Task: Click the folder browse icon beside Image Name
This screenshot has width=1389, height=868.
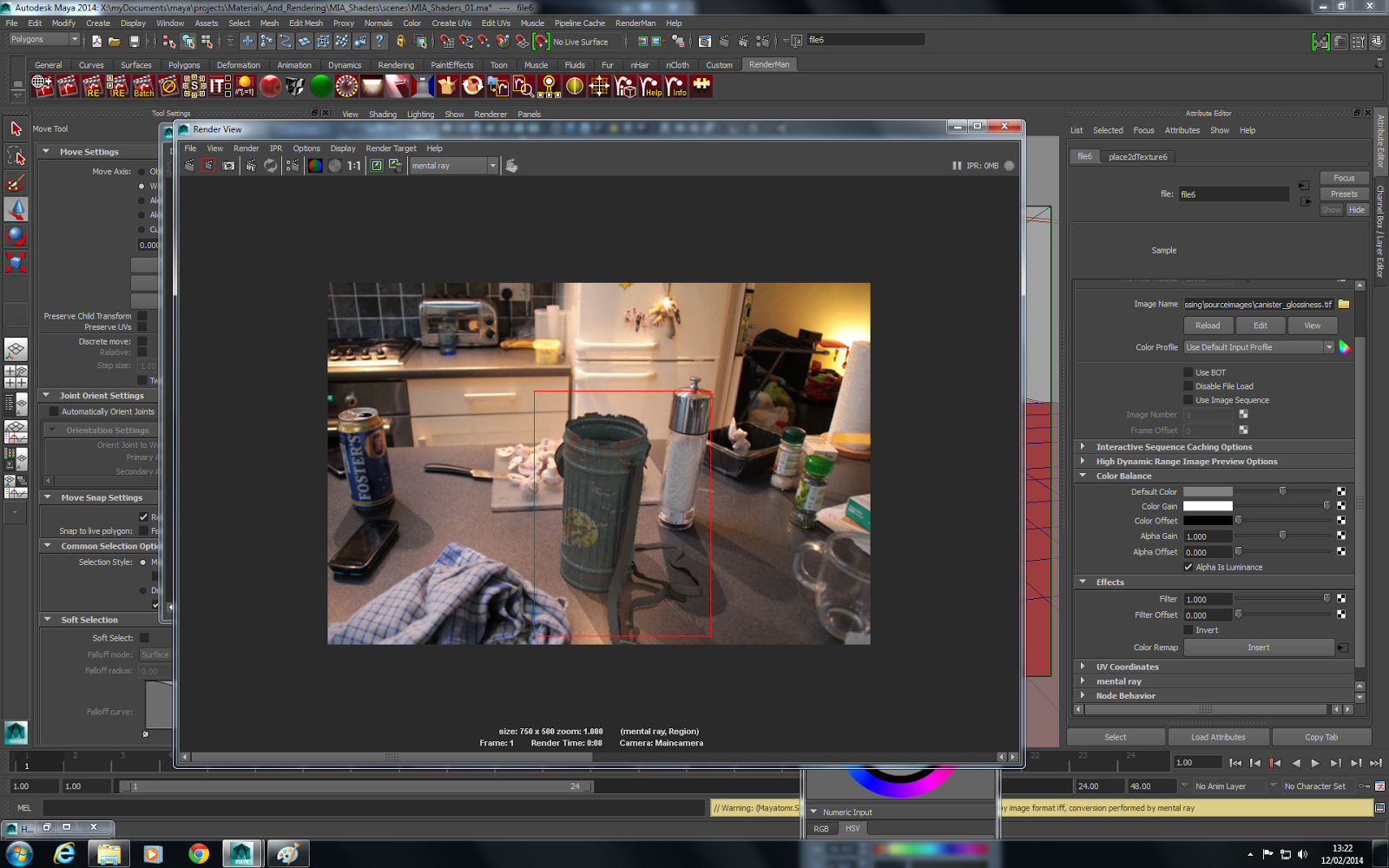Action: [1344, 304]
